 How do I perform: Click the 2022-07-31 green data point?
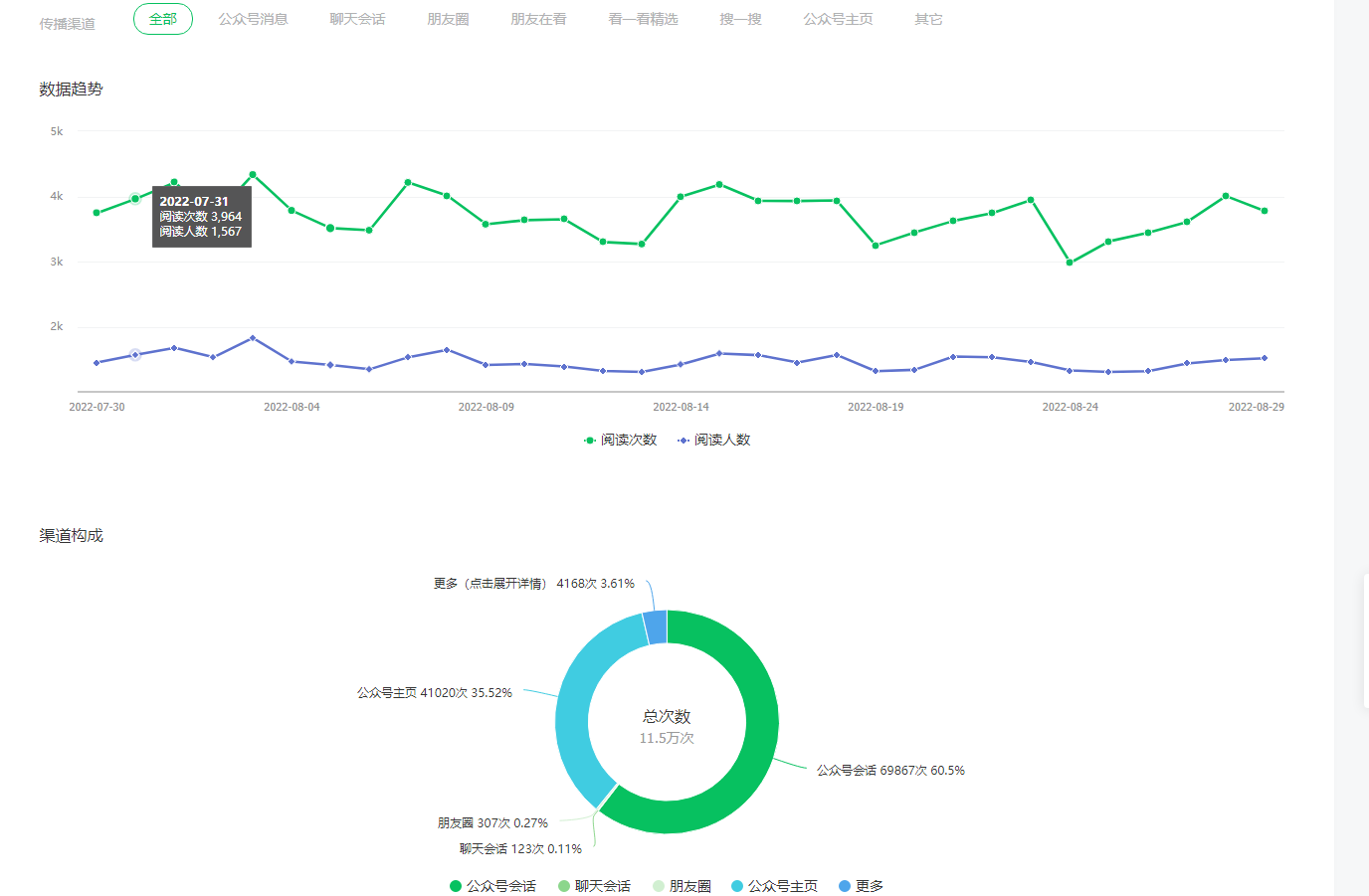tap(135, 199)
